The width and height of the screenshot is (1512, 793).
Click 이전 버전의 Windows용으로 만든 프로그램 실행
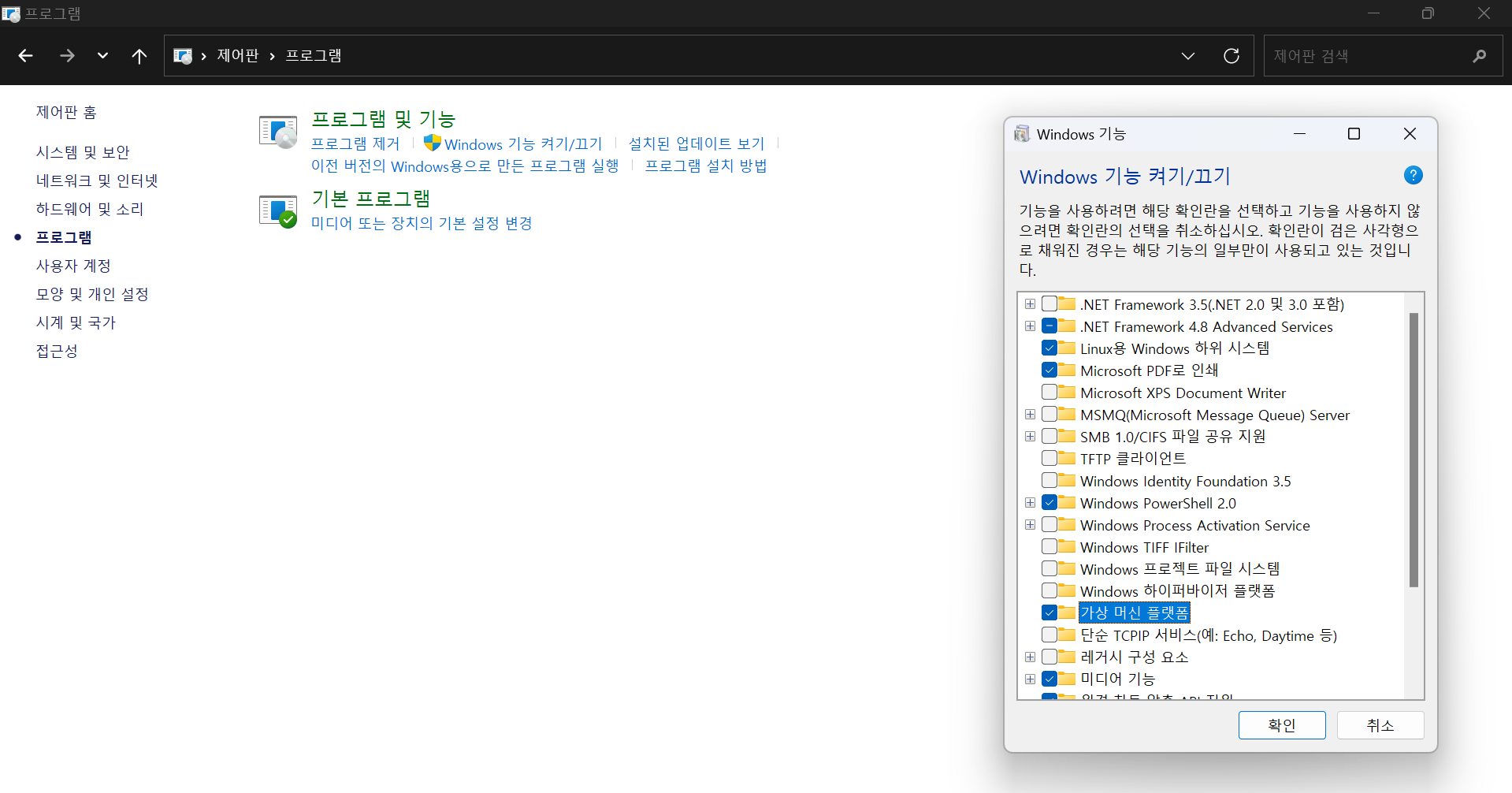click(x=465, y=166)
